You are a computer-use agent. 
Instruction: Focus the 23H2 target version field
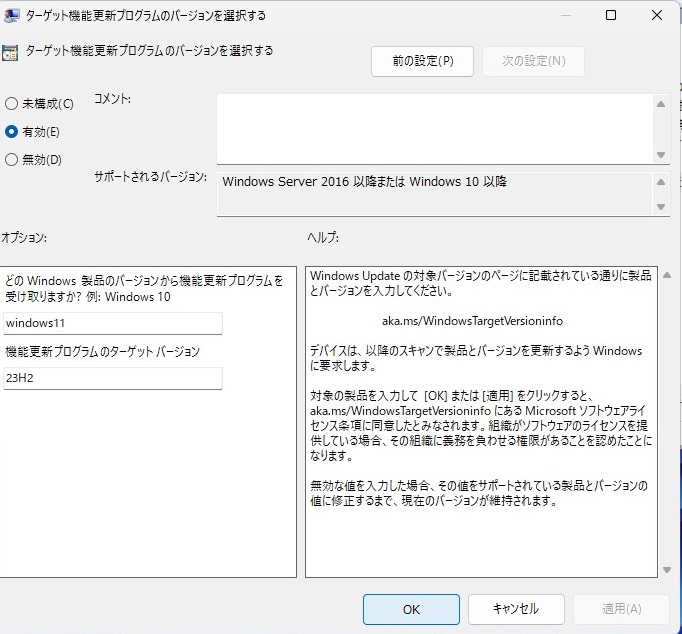coord(111,378)
